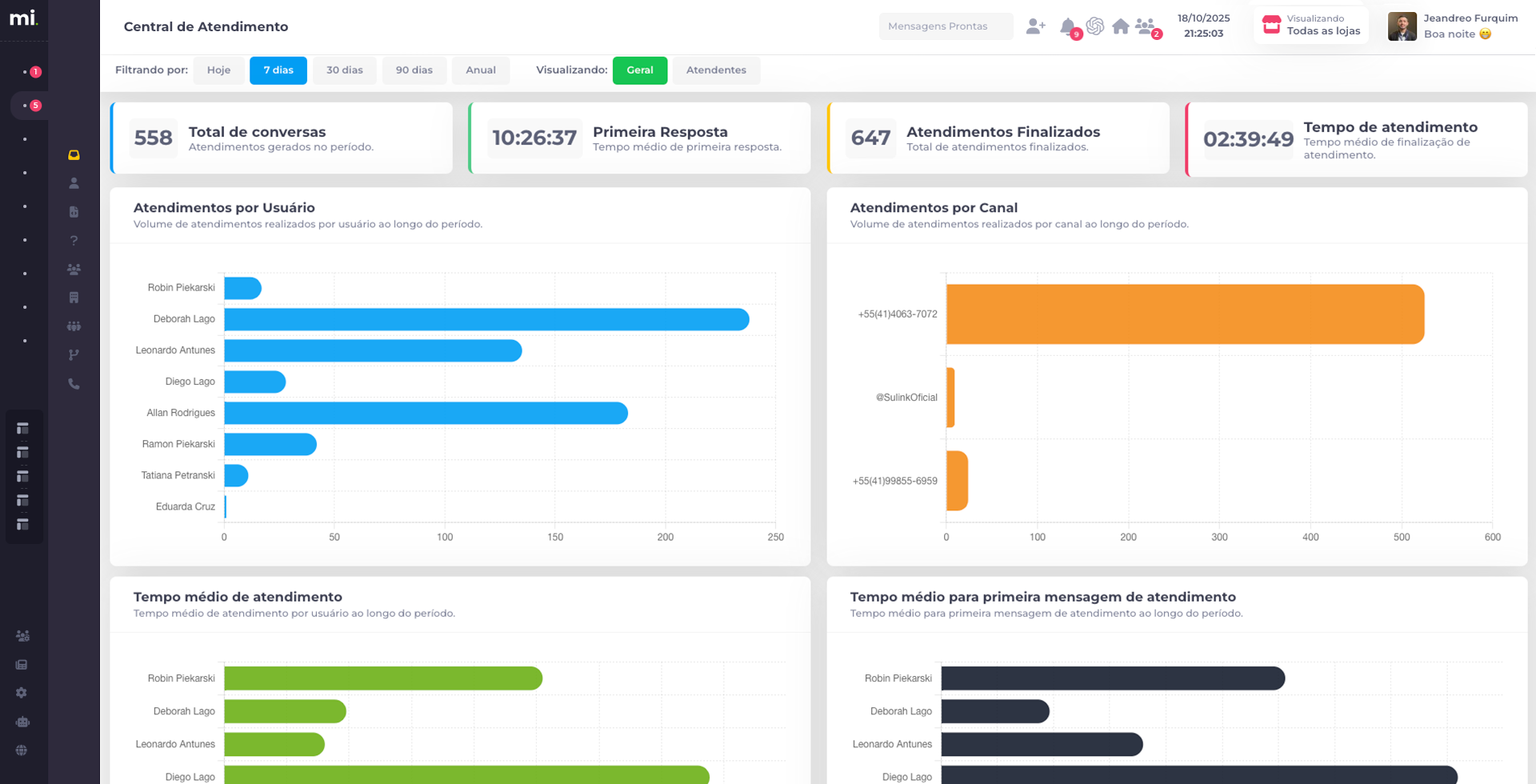Click the robot bot icon in sidebar
This screenshot has width=1536, height=784.
(22, 722)
